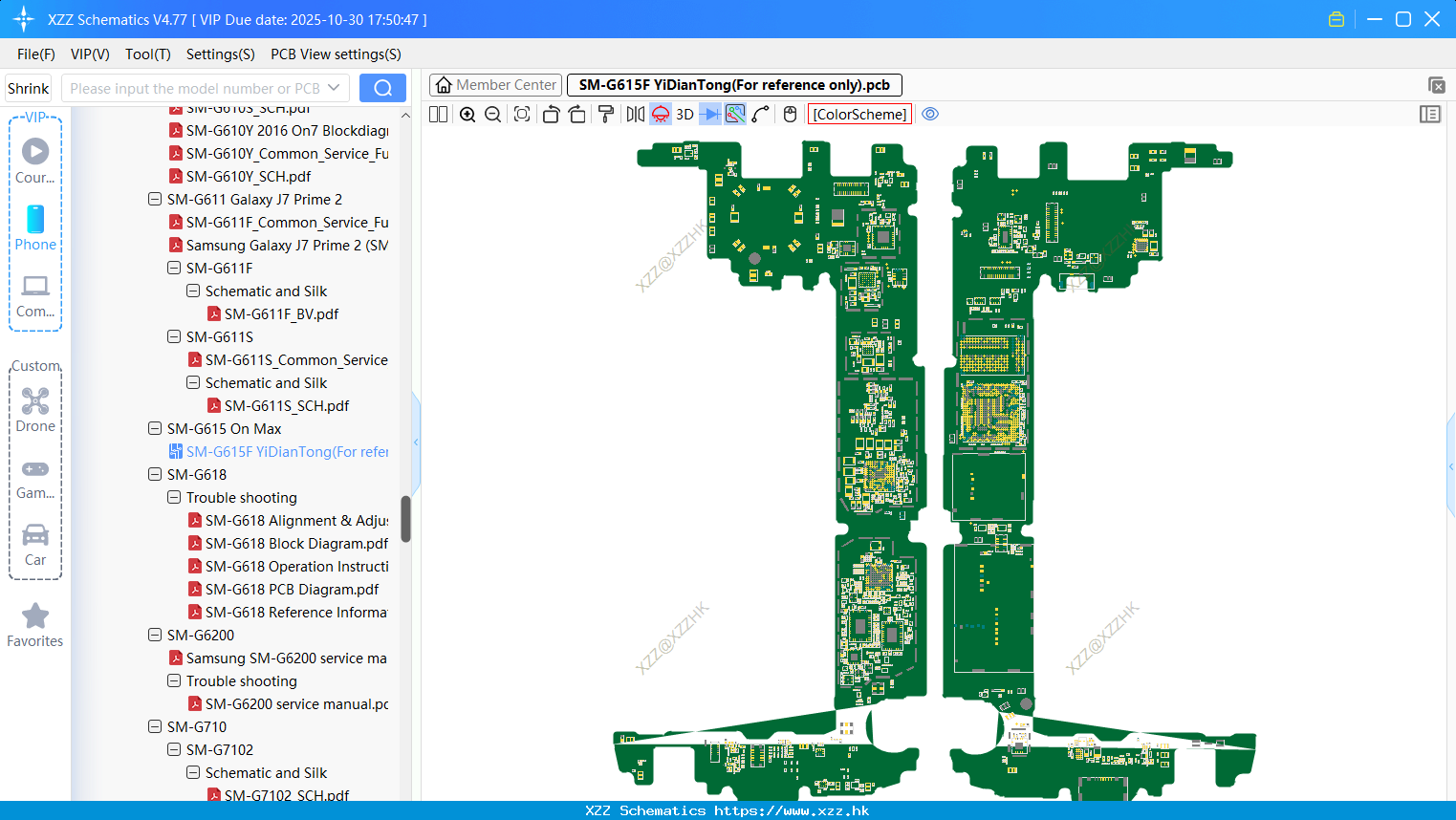This screenshot has height=820, width=1456.
Task: Open the Favorites star icon
Action: pos(35,625)
